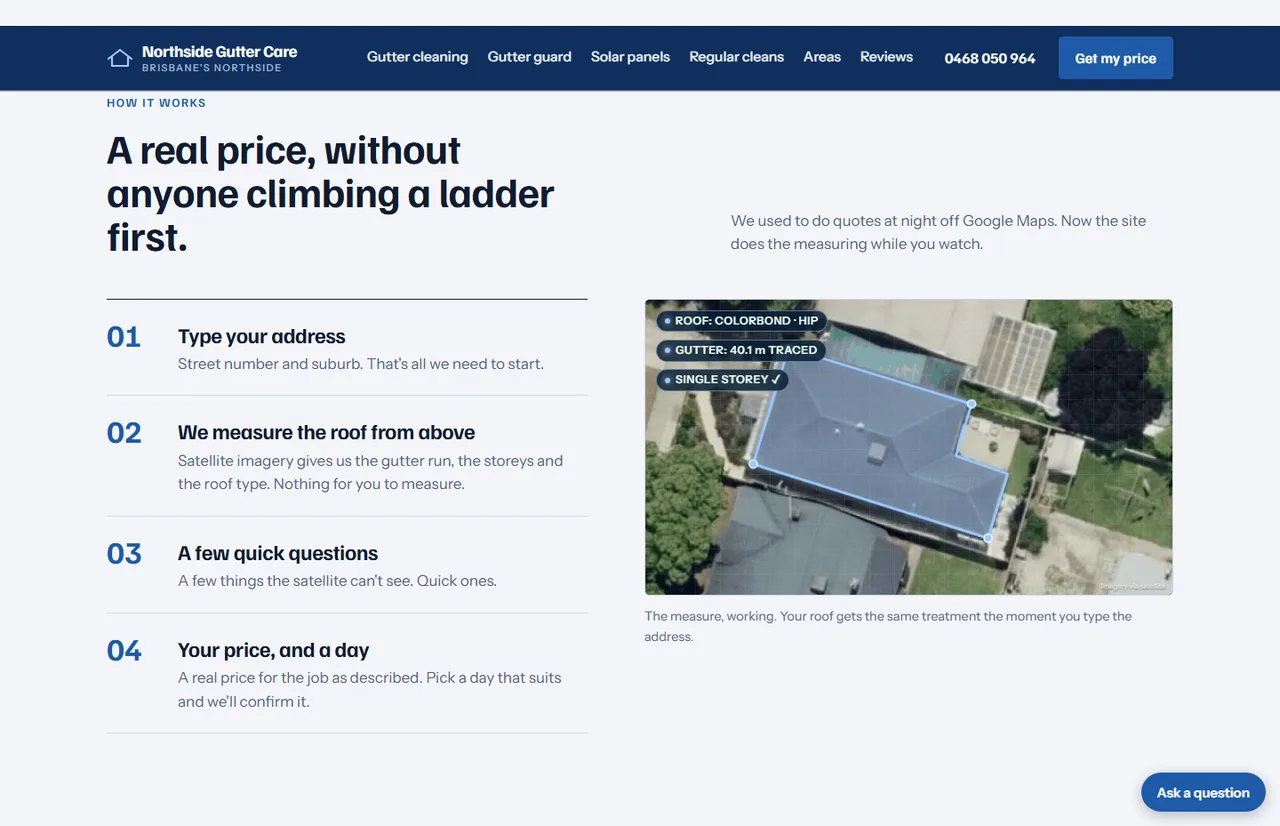Click the step number 03
1280x826 pixels.
[124, 554]
